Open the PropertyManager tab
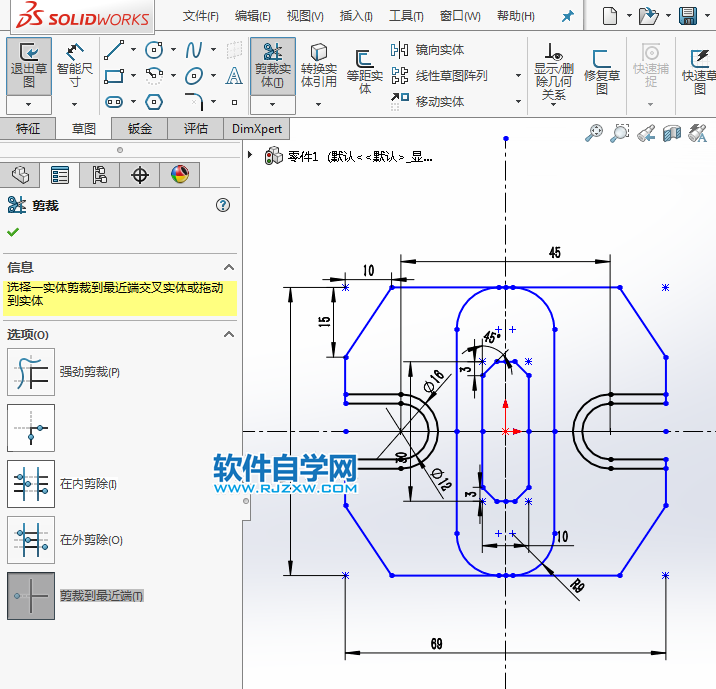Screen dimensions: 716x689 tap(60, 175)
